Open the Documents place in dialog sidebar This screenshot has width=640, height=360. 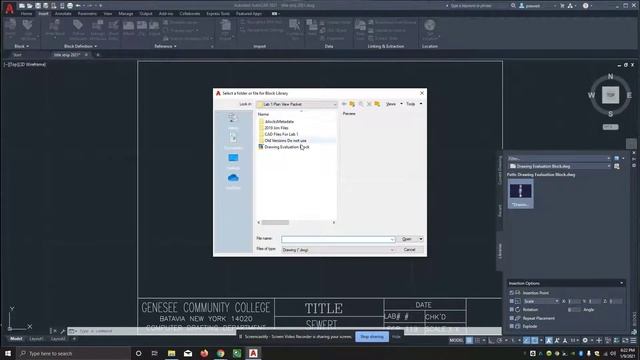tap(233, 141)
